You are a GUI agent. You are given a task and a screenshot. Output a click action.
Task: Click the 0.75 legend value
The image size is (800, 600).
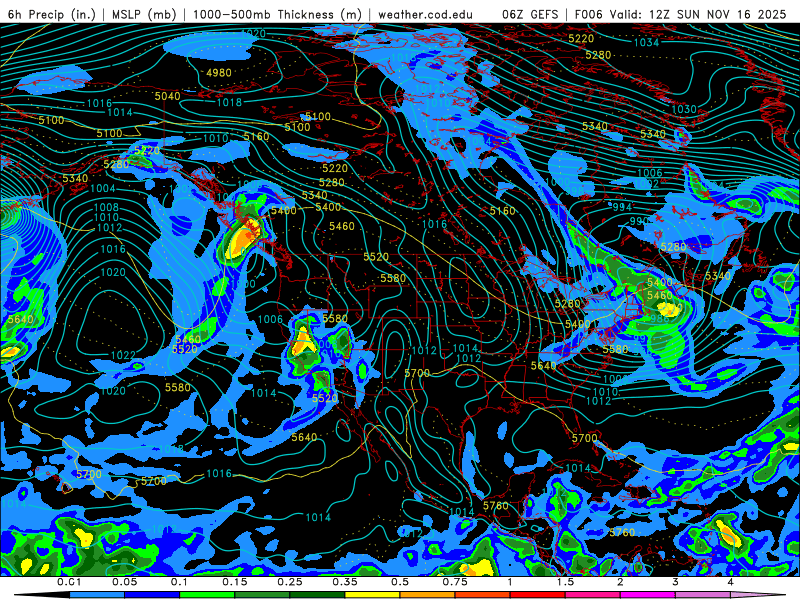(x=455, y=582)
